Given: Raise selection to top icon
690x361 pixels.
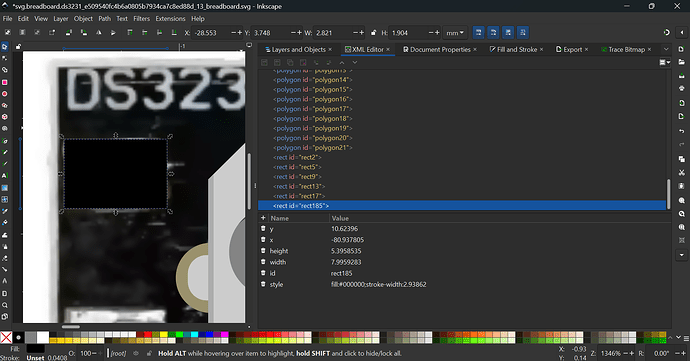Looking at the screenshot, I should click(x=130, y=33).
